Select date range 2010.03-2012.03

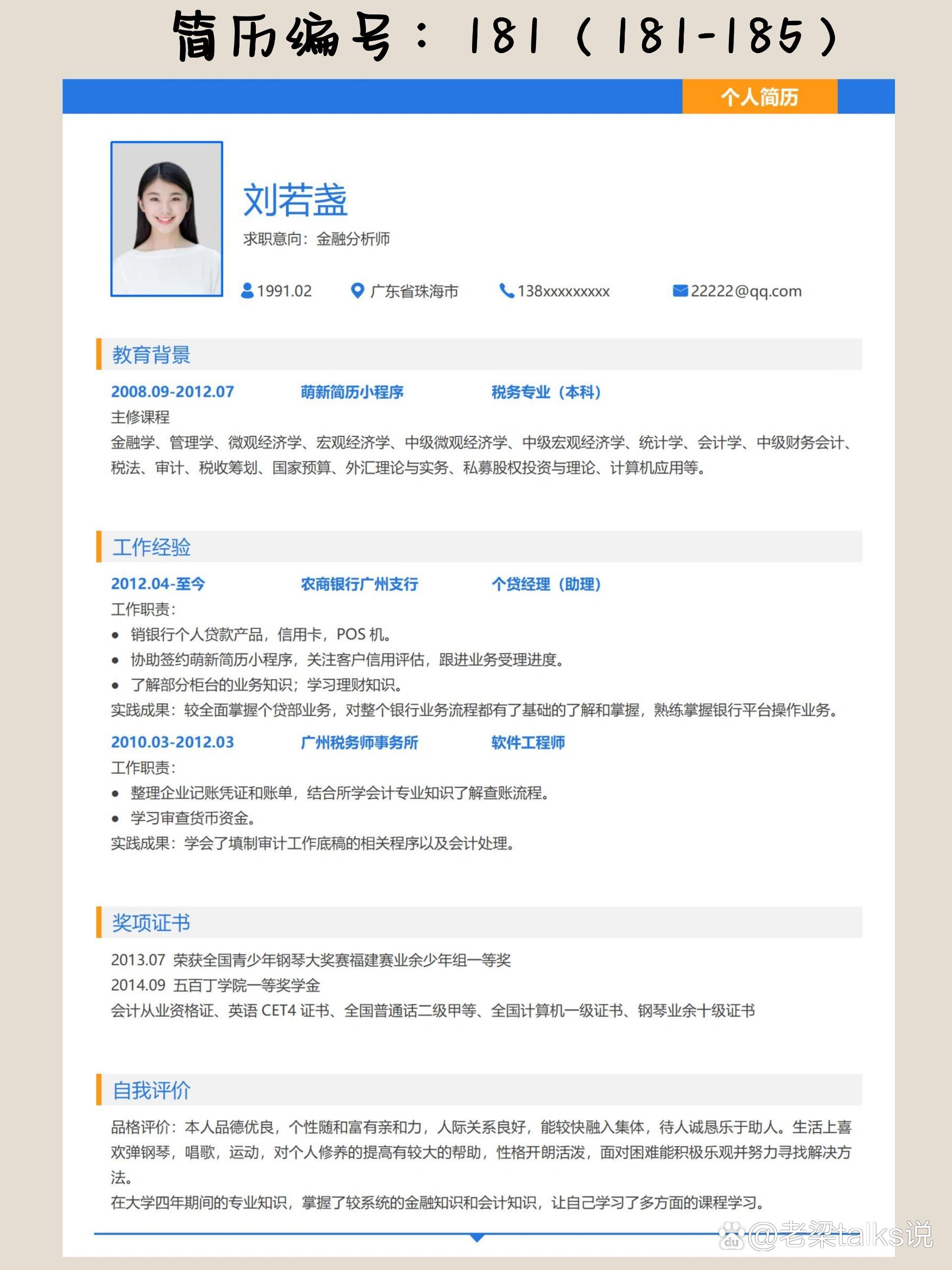click(172, 742)
